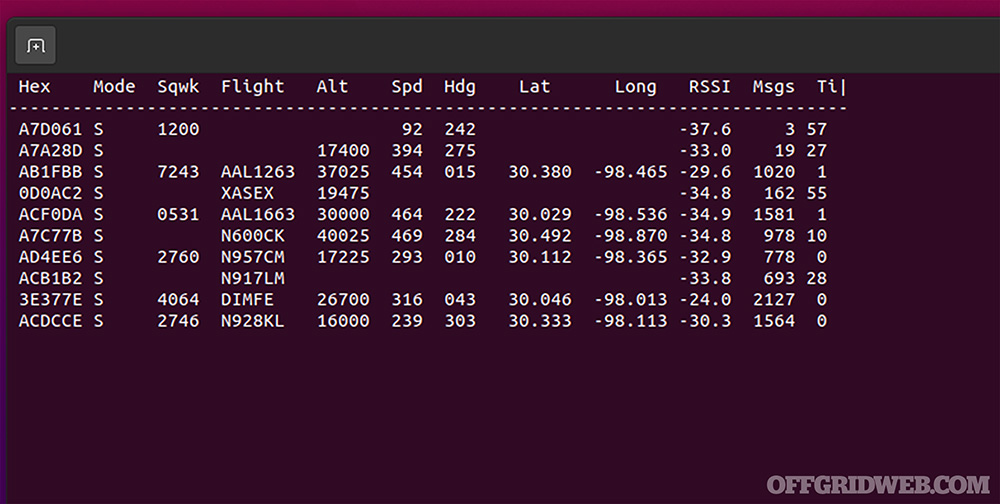Click the Flight column header
This screenshot has width=1000, height=504.
click(x=252, y=87)
